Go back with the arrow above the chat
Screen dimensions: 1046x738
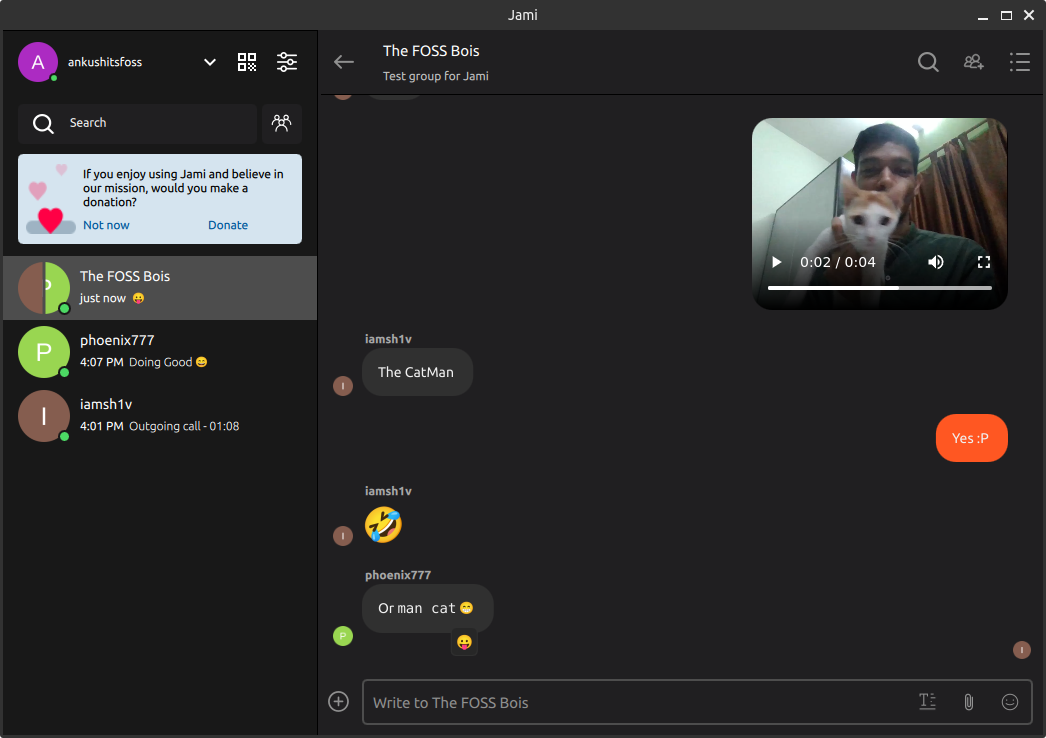coord(343,61)
